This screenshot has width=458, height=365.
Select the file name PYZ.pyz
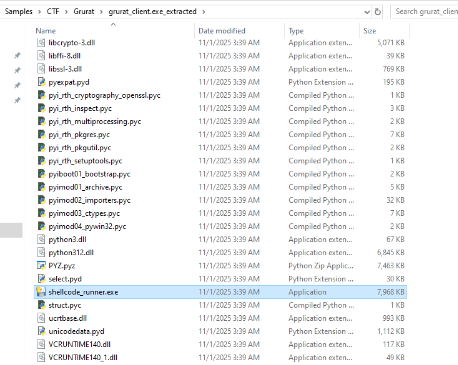point(62,266)
